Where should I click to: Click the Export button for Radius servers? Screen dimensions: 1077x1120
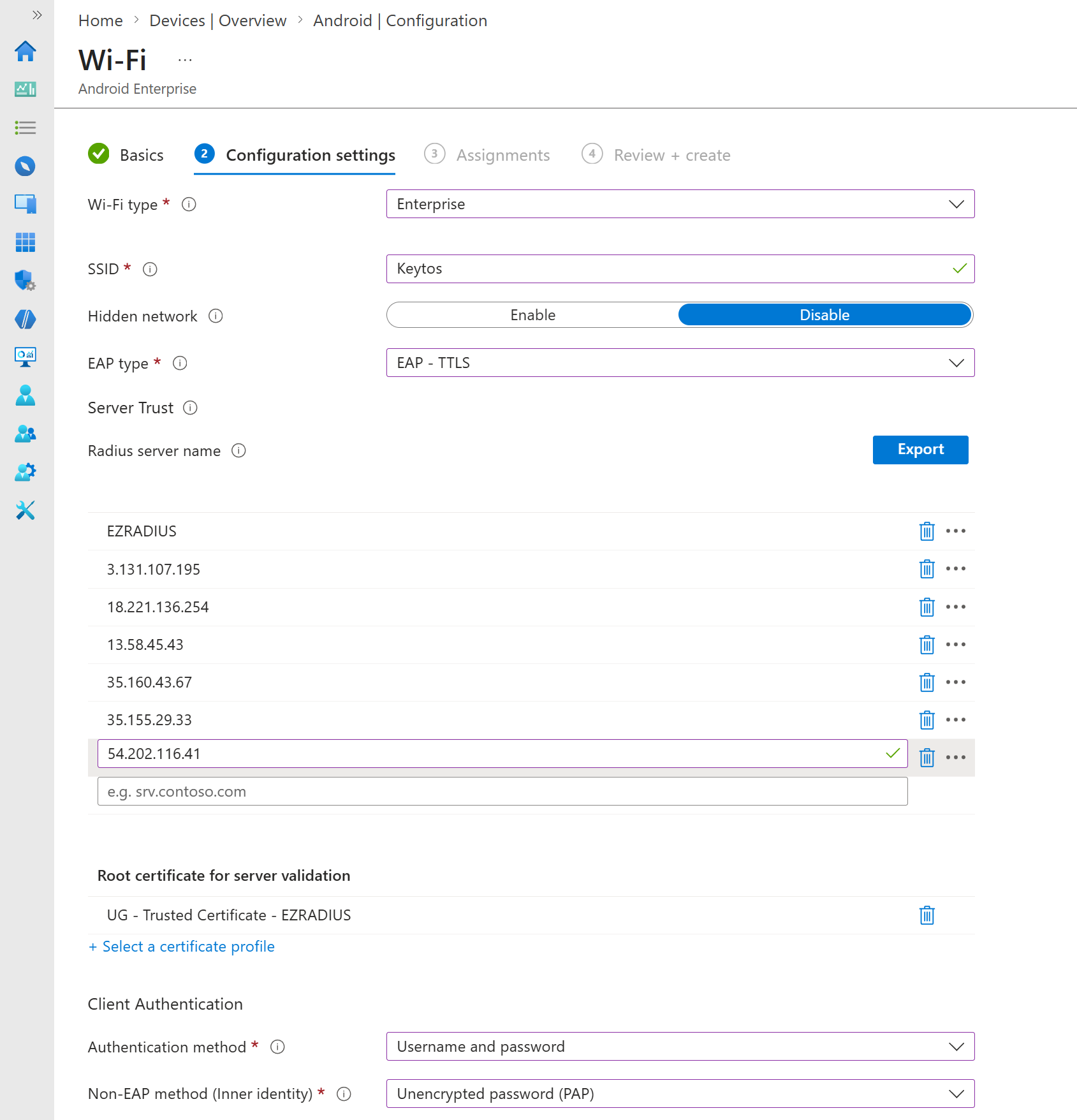(920, 450)
